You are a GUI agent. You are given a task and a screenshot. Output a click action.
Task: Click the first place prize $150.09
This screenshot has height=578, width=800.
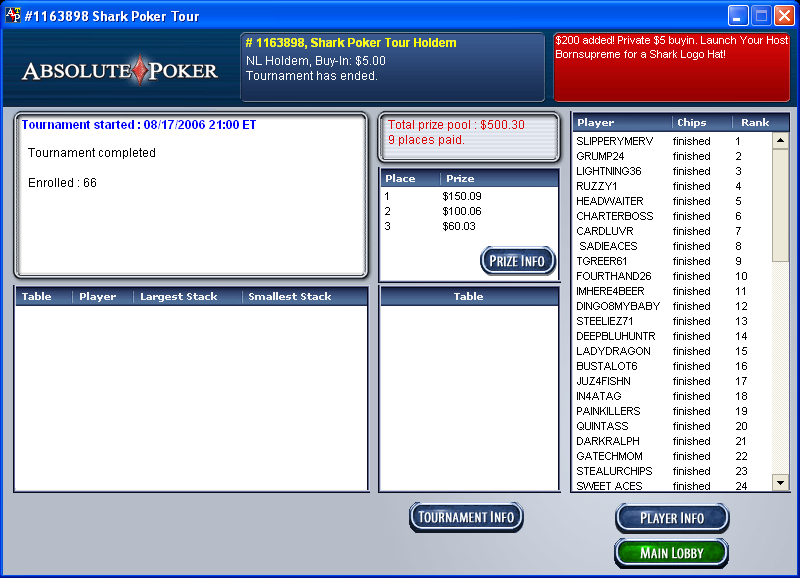462,196
